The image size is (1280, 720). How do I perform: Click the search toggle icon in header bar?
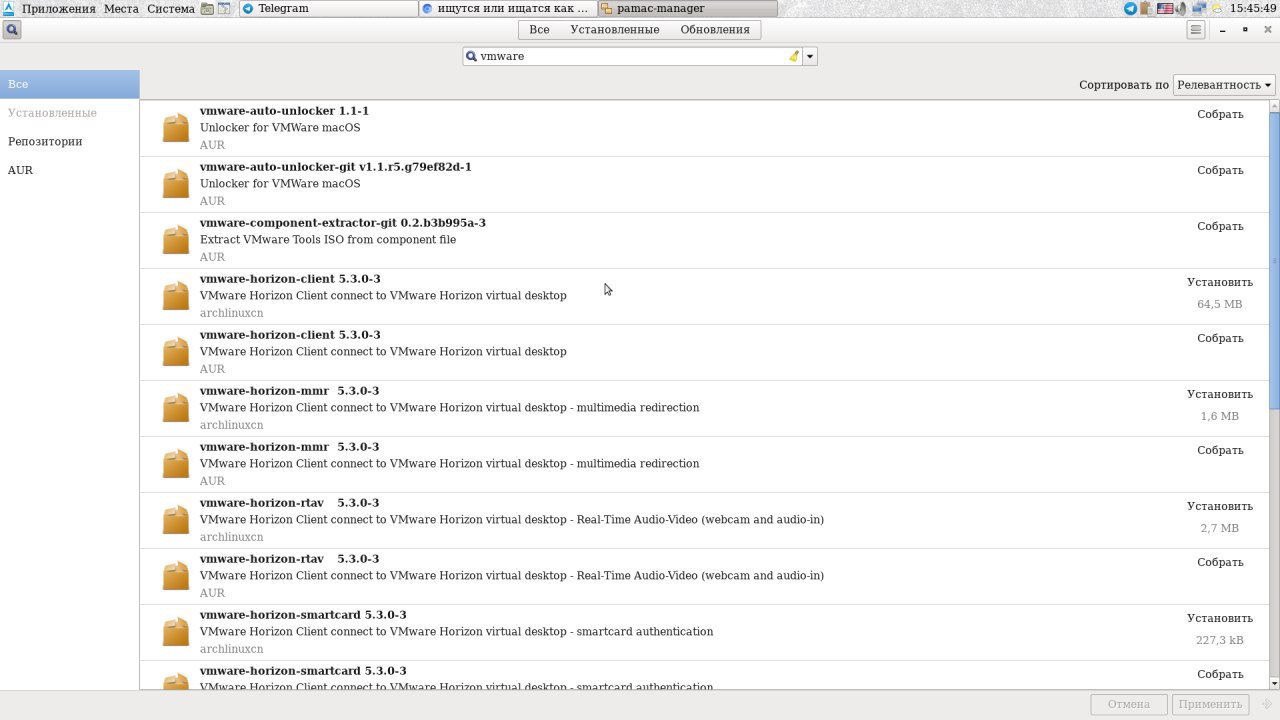coord(11,29)
